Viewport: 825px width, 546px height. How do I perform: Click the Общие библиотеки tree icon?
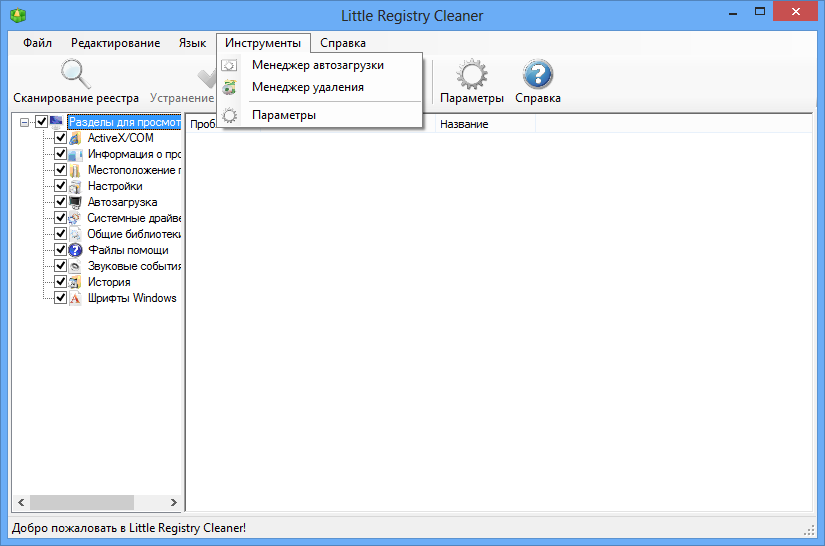(x=75, y=234)
